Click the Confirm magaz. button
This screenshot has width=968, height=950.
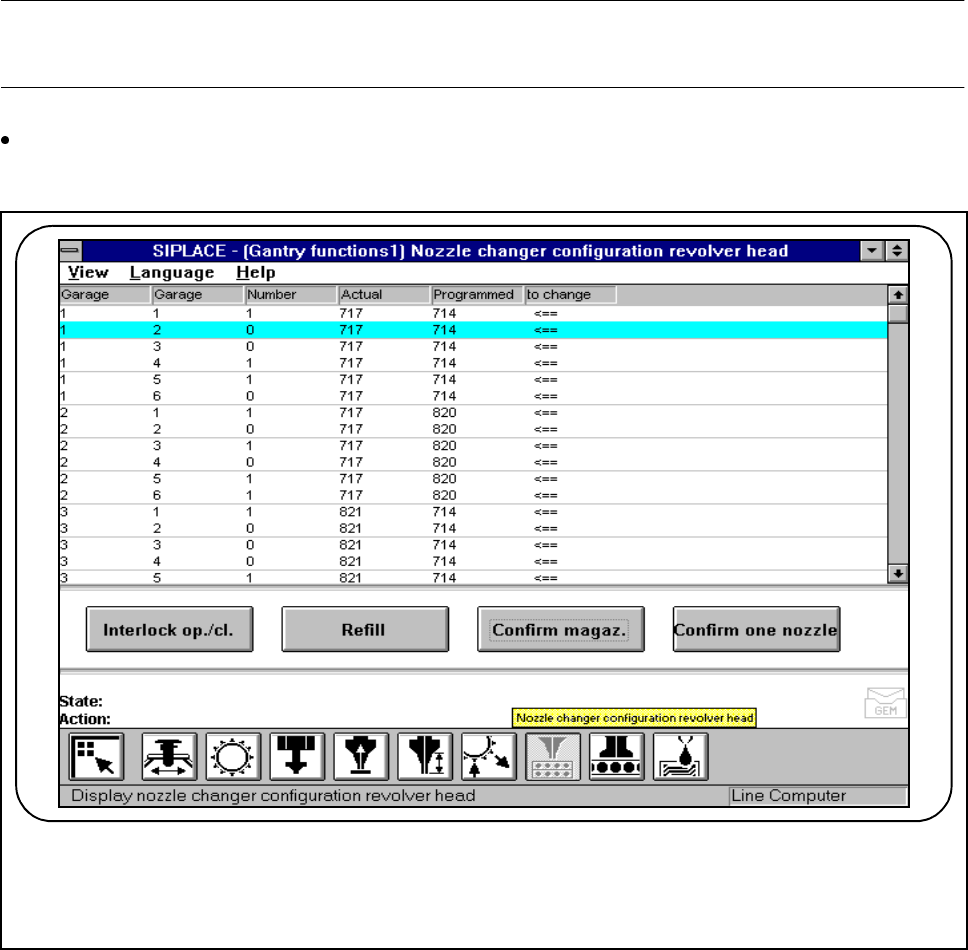point(561,629)
